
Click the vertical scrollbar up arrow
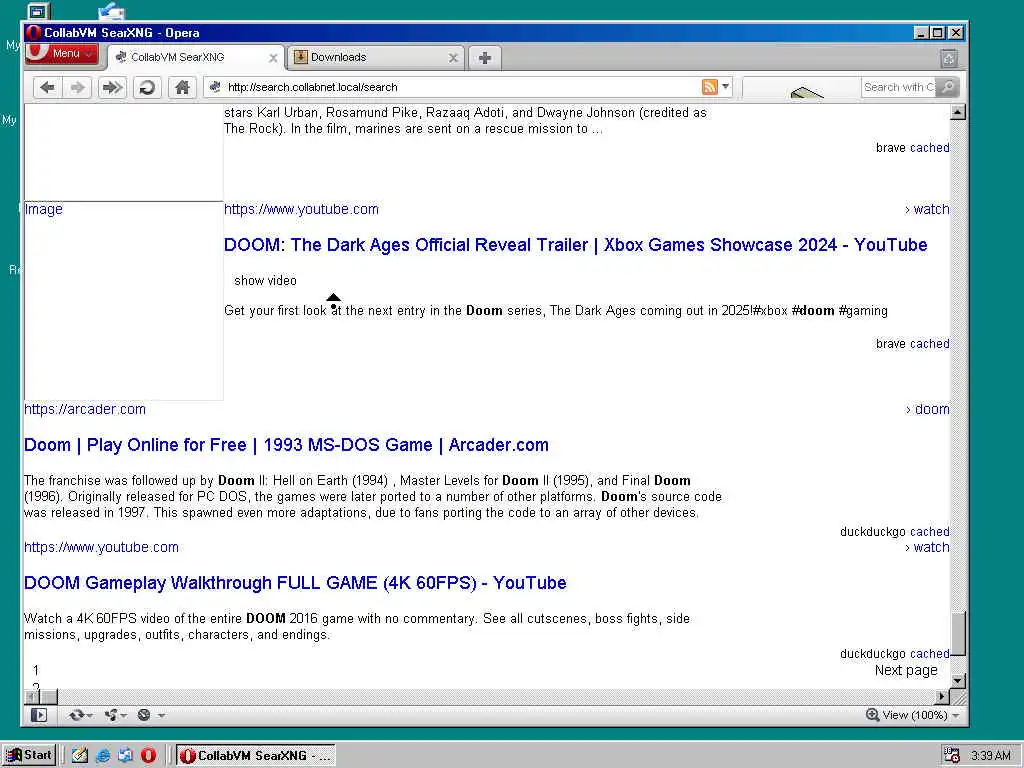coord(957,112)
